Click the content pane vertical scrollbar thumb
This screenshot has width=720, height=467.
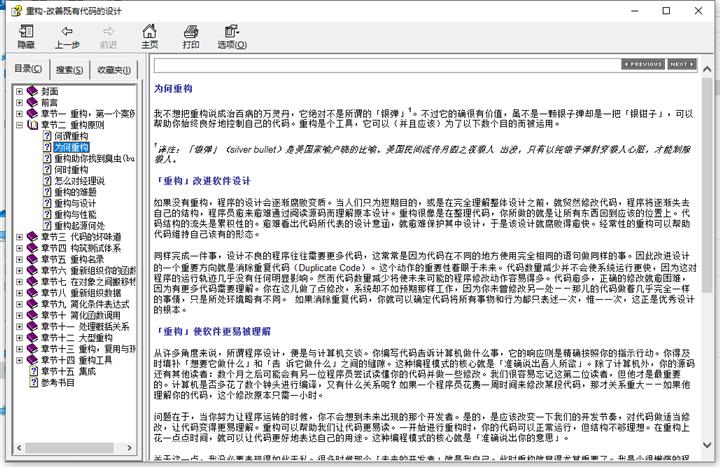pos(707,184)
